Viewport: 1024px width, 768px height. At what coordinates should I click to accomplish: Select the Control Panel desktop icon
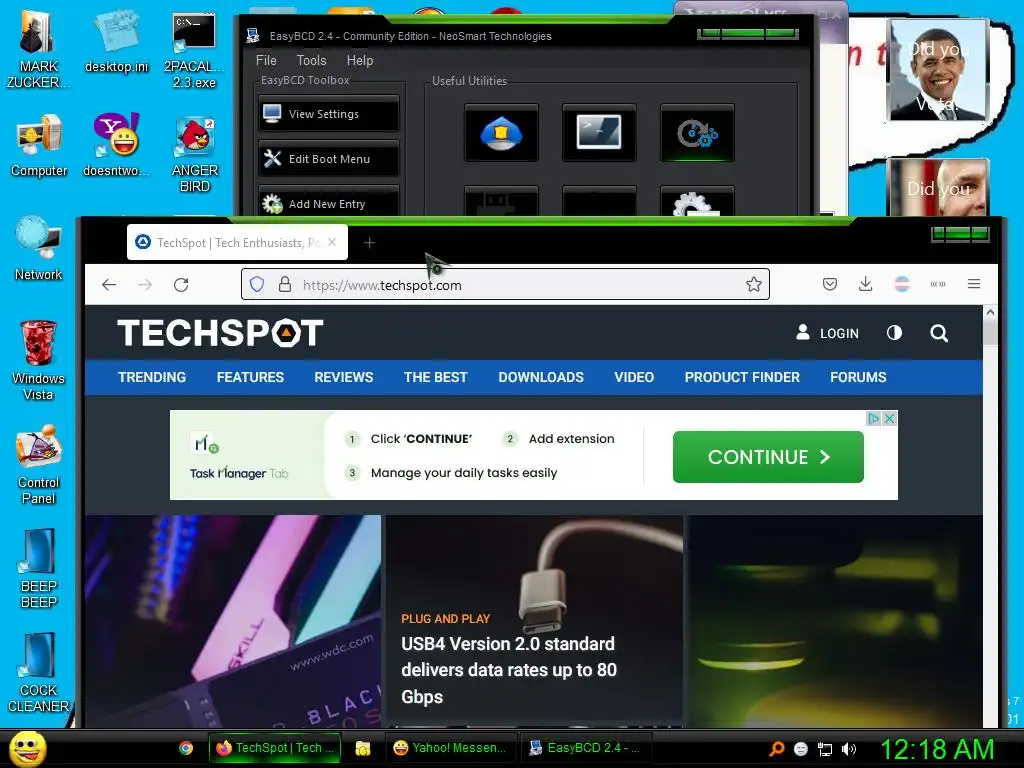click(39, 464)
